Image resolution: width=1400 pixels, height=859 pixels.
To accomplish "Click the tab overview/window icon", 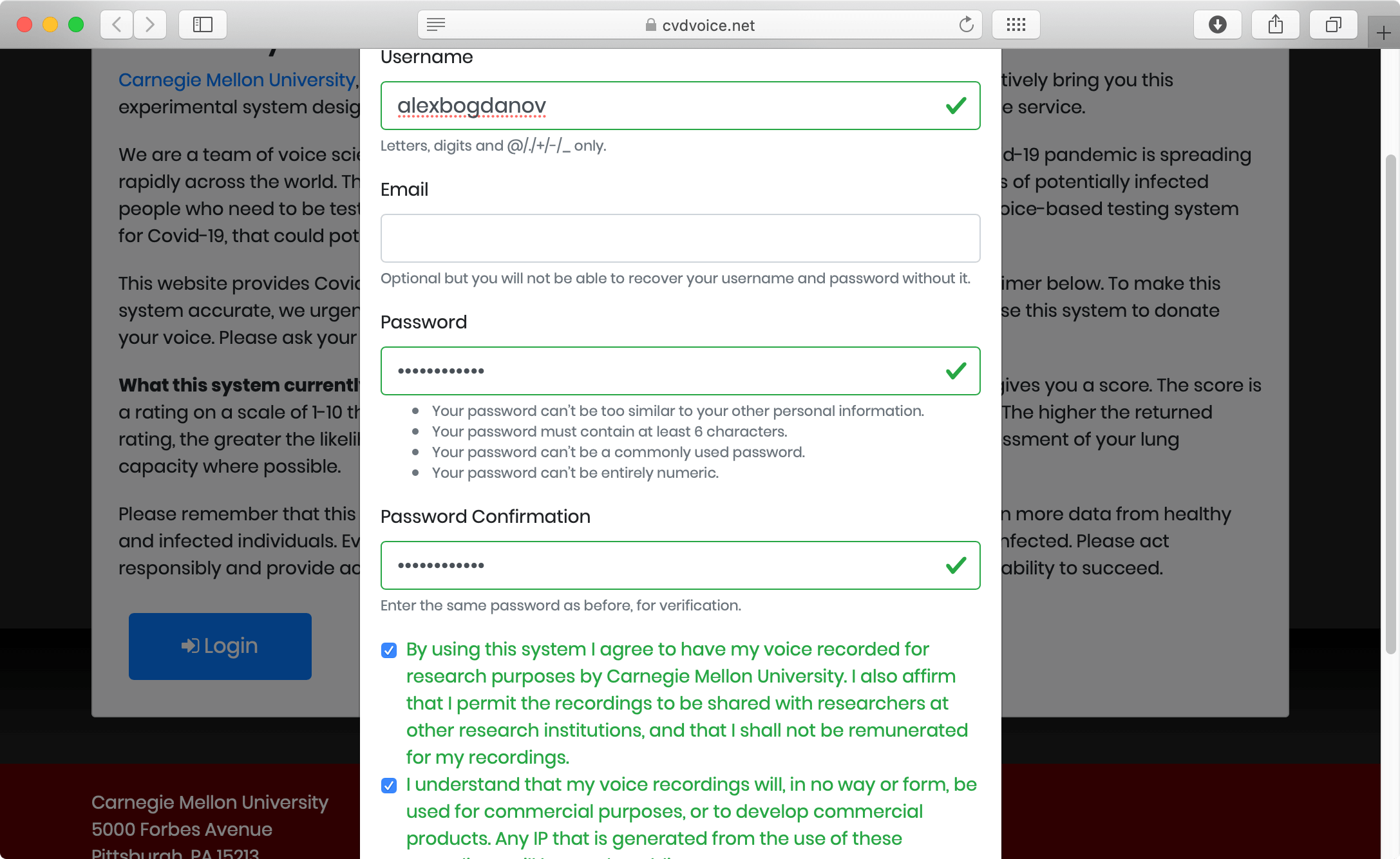I will coord(1334,23).
